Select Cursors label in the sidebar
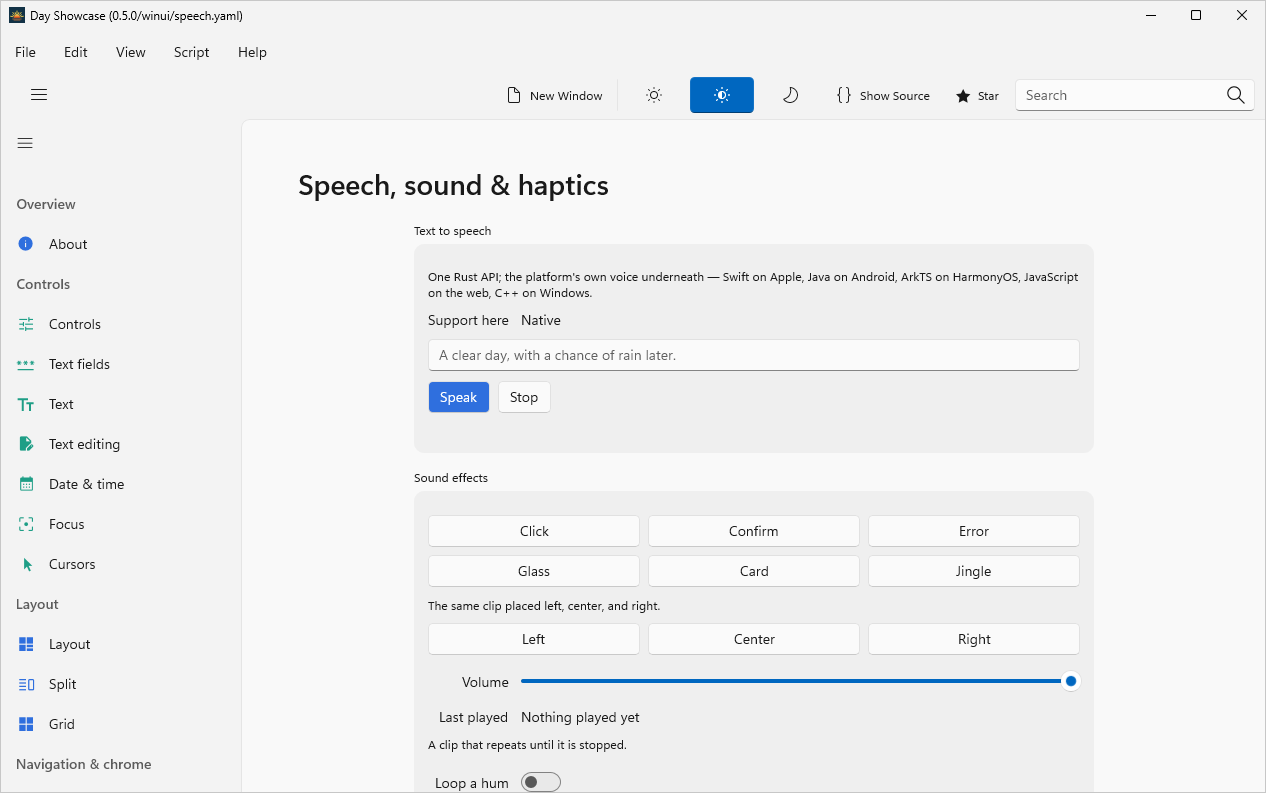Image resolution: width=1266 pixels, height=793 pixels. pyautogui.click(x=72, y=564)
